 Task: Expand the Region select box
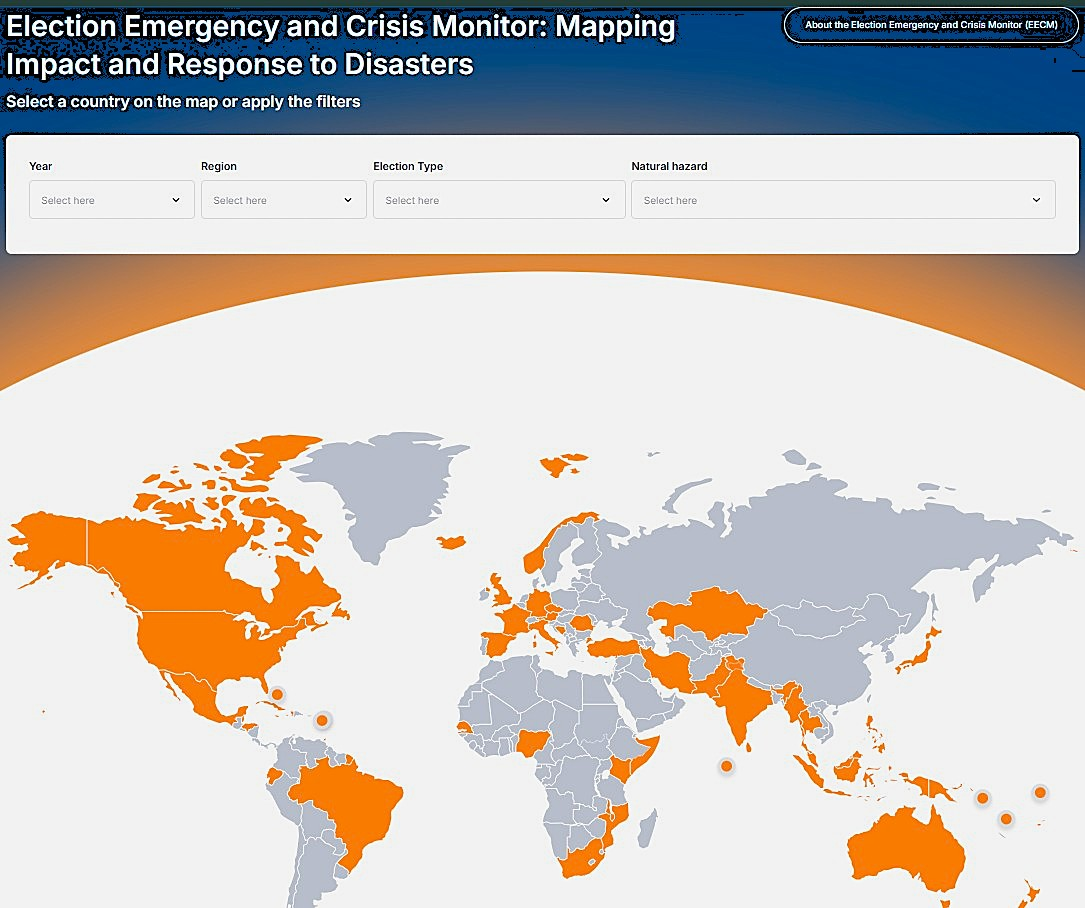283,200
